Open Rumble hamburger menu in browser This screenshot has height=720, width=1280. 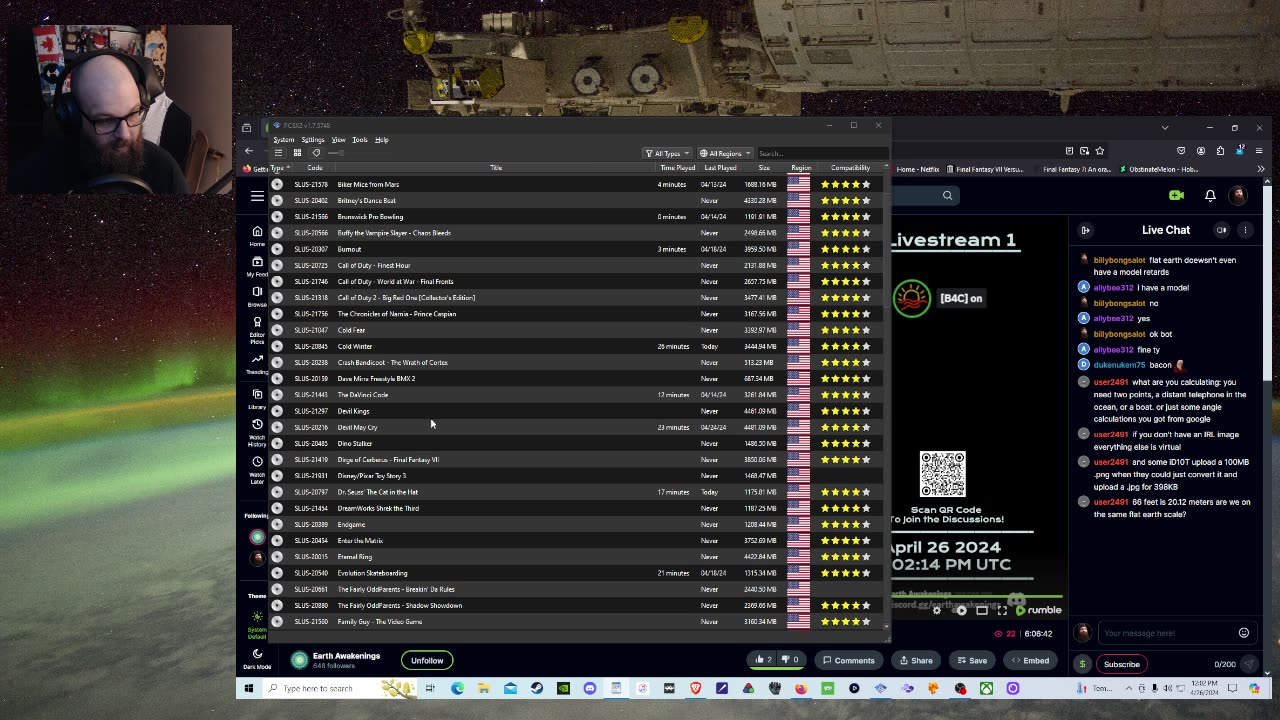coord(257,196)
